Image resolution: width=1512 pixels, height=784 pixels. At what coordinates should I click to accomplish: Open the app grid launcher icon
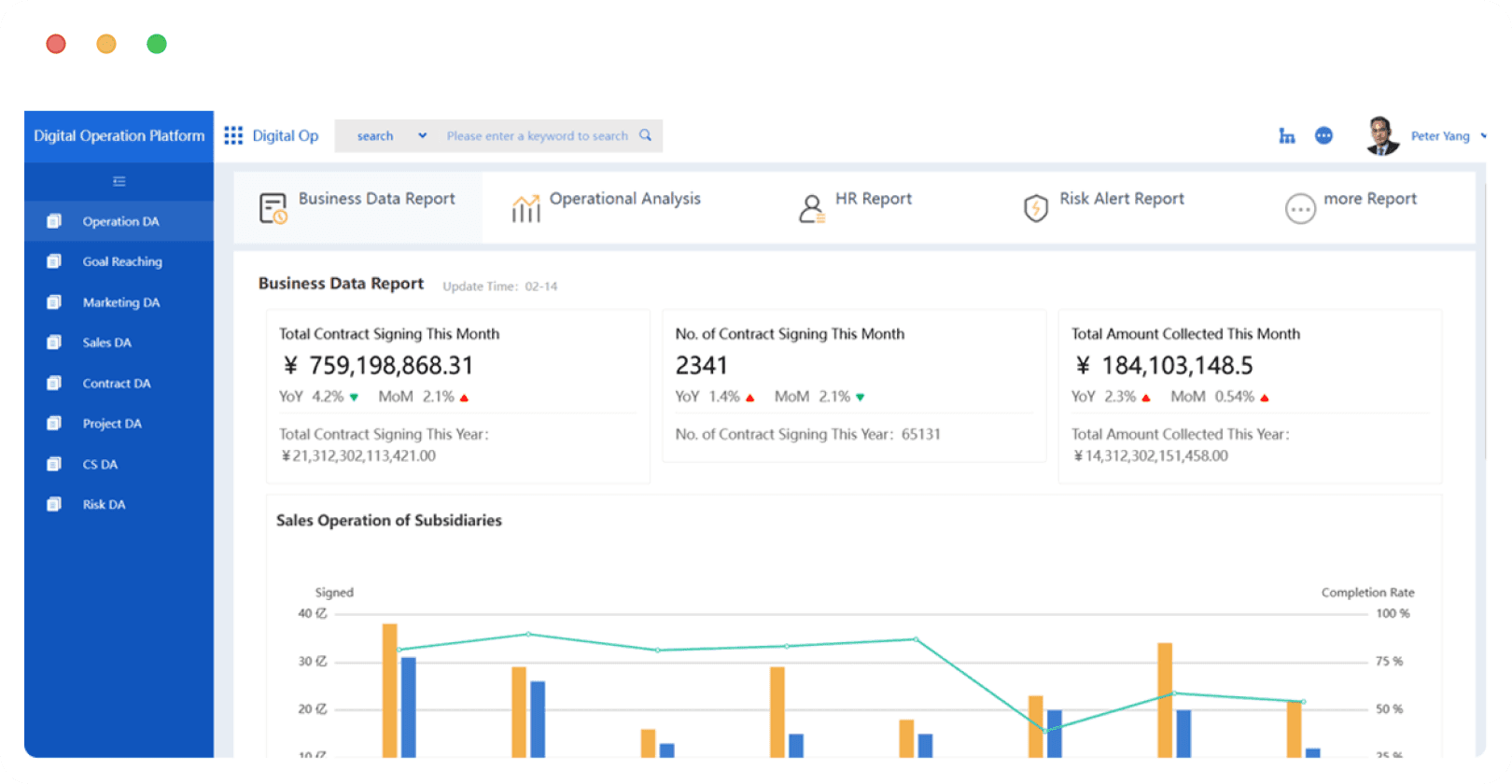[233, 136]
